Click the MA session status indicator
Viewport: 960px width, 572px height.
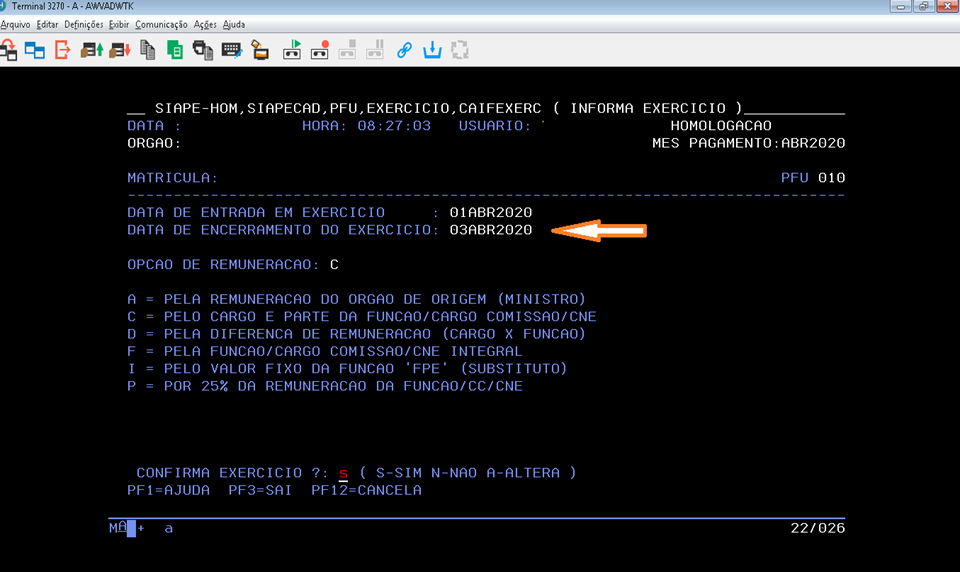[118, 528]
